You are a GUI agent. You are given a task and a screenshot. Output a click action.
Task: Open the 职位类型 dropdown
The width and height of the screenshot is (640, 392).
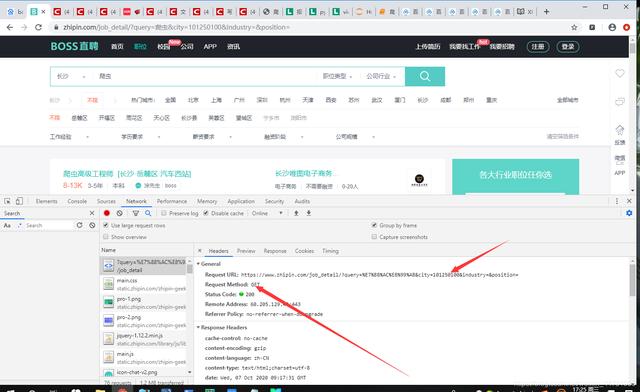337,76
